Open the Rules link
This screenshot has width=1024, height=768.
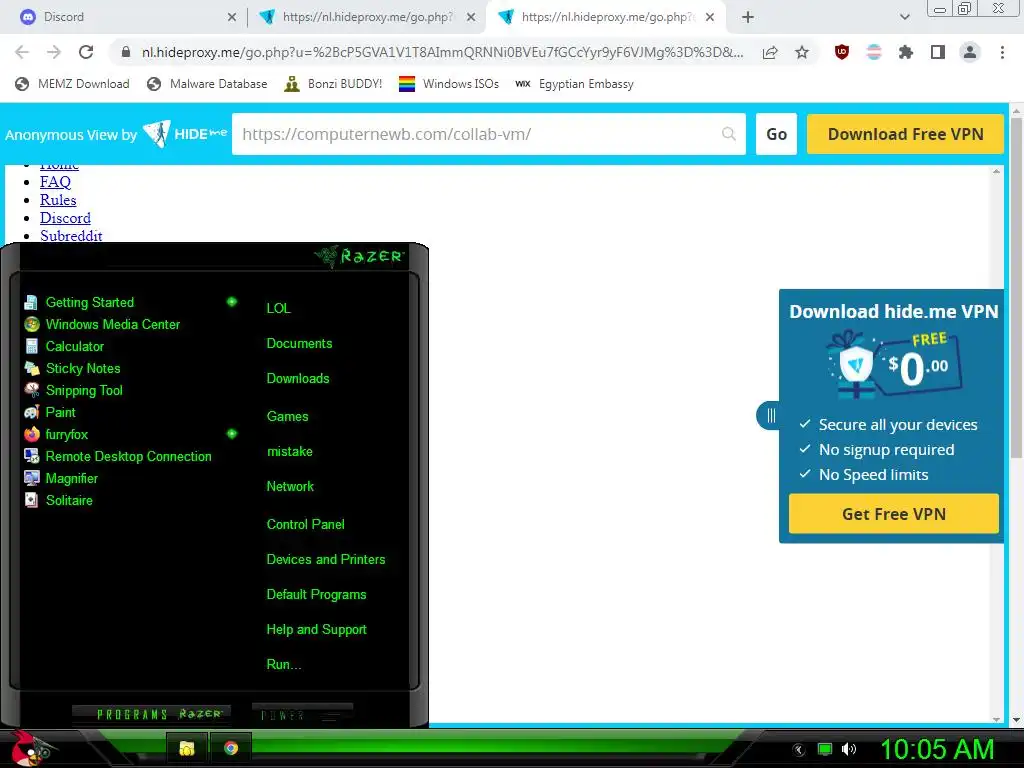(x=58, y=200)
